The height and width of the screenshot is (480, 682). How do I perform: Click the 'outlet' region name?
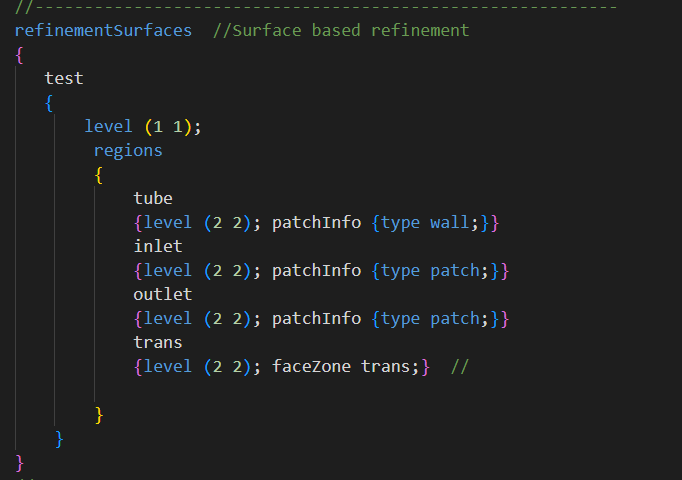point(163,294)
